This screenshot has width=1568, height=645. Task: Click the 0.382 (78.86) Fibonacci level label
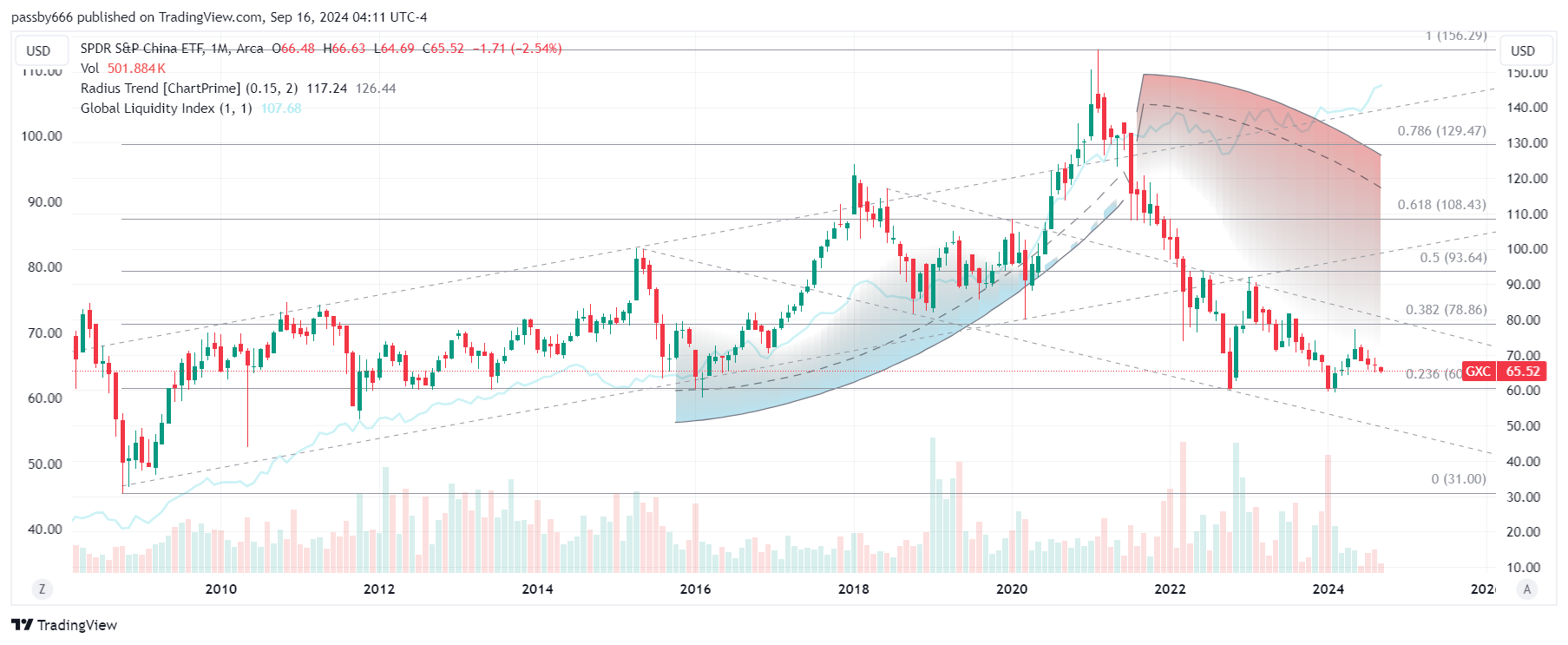(1447, 310)
